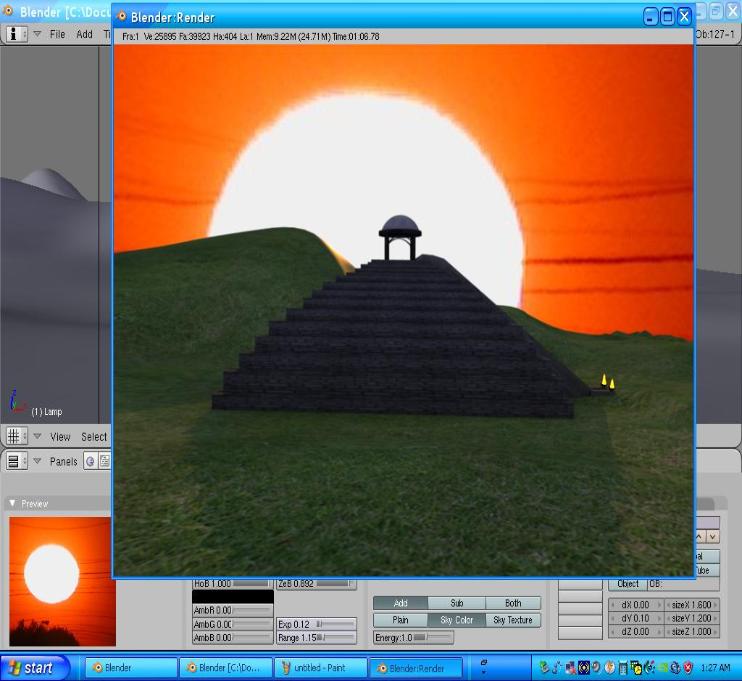
Task: Expand the menu arrow beside File
Action: [x=37, y=33]
